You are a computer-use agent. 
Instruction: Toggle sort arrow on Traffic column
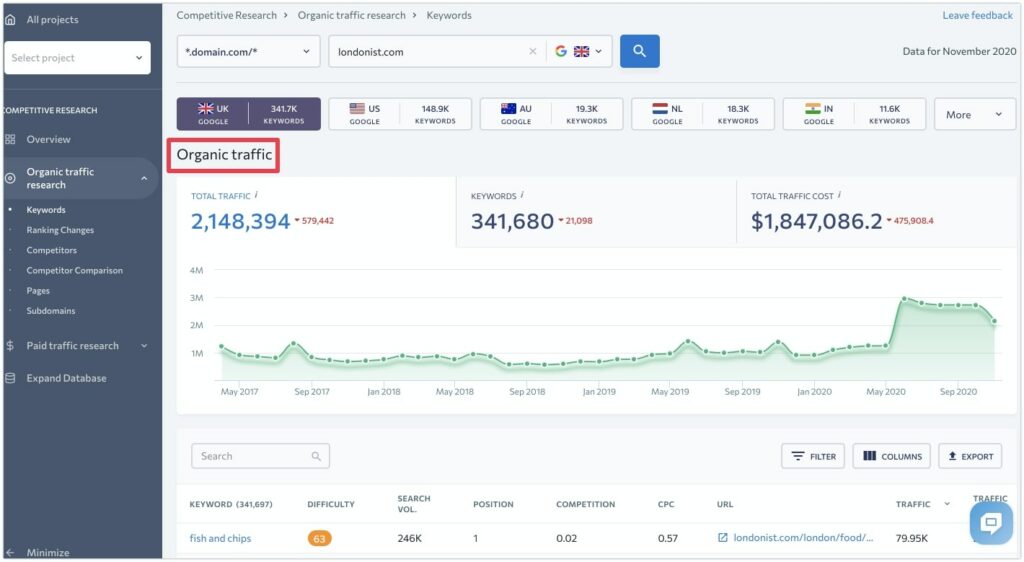tap(947, 503)
